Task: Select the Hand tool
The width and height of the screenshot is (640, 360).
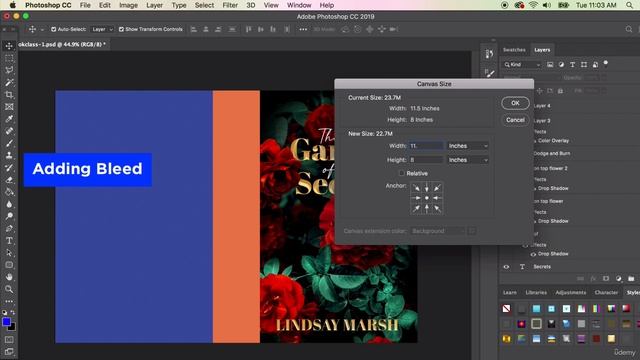Action: point(9,277)
